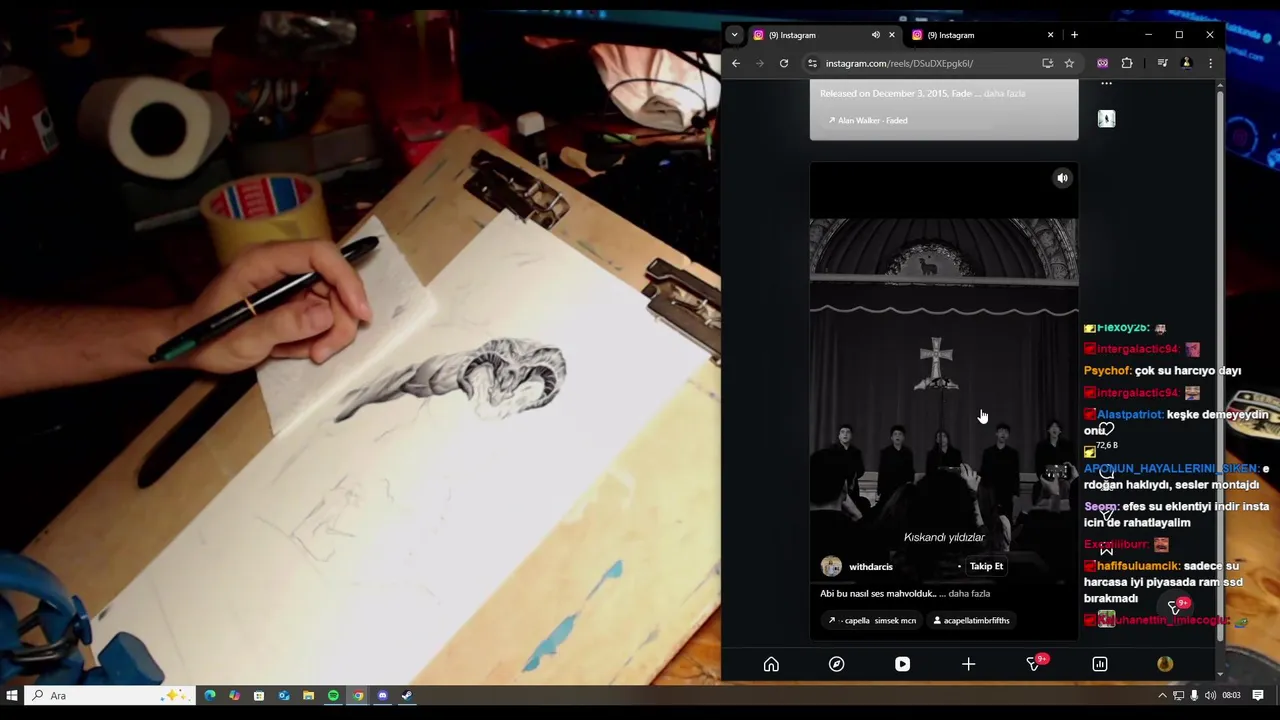Image resolution: width=1280 pixels, height=720 pixels.
Task: Open Steam from the taskbar
Action: click(407, 695)
